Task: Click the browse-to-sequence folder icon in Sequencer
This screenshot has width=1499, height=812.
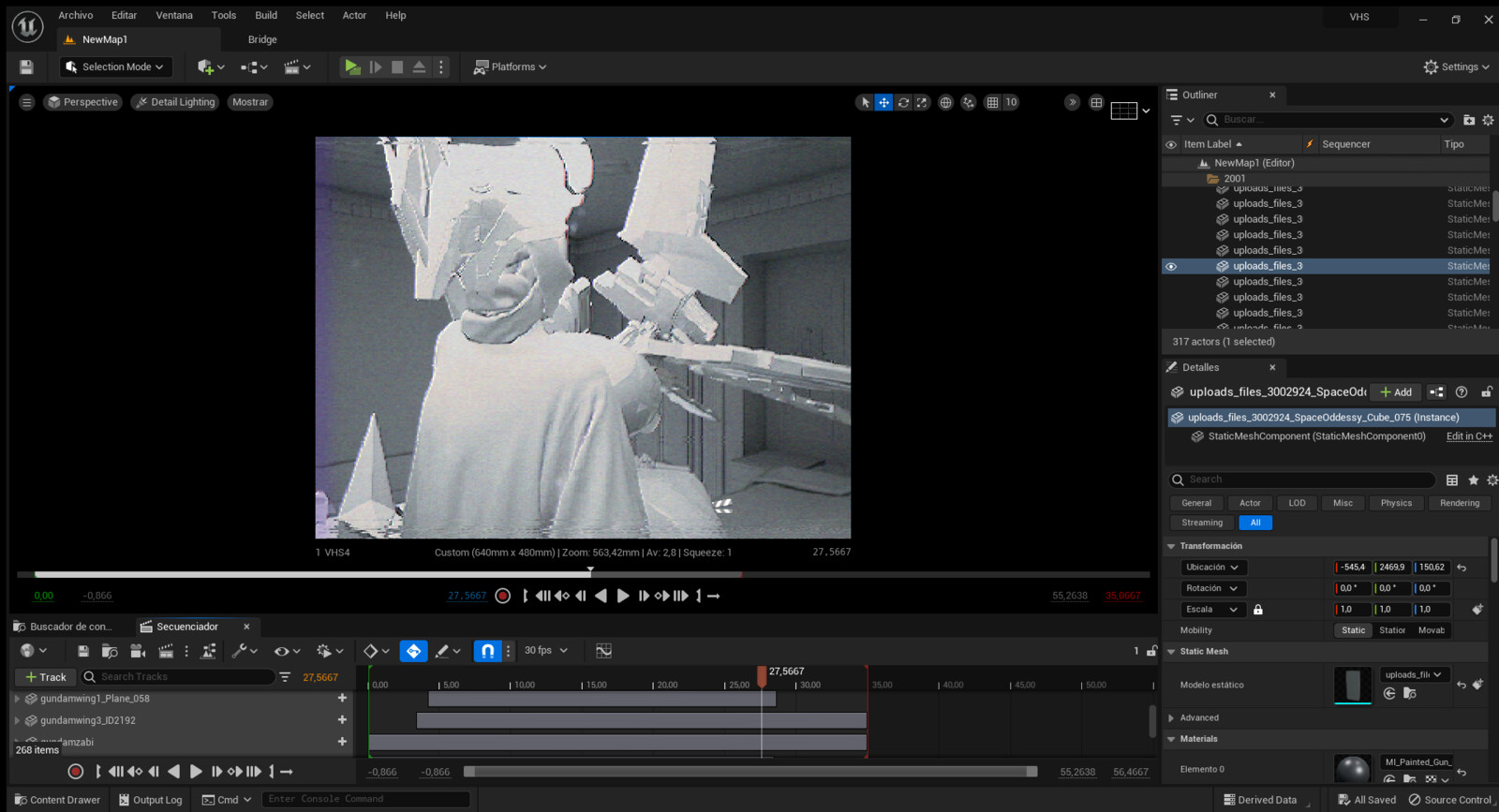Action: (110, 651)
